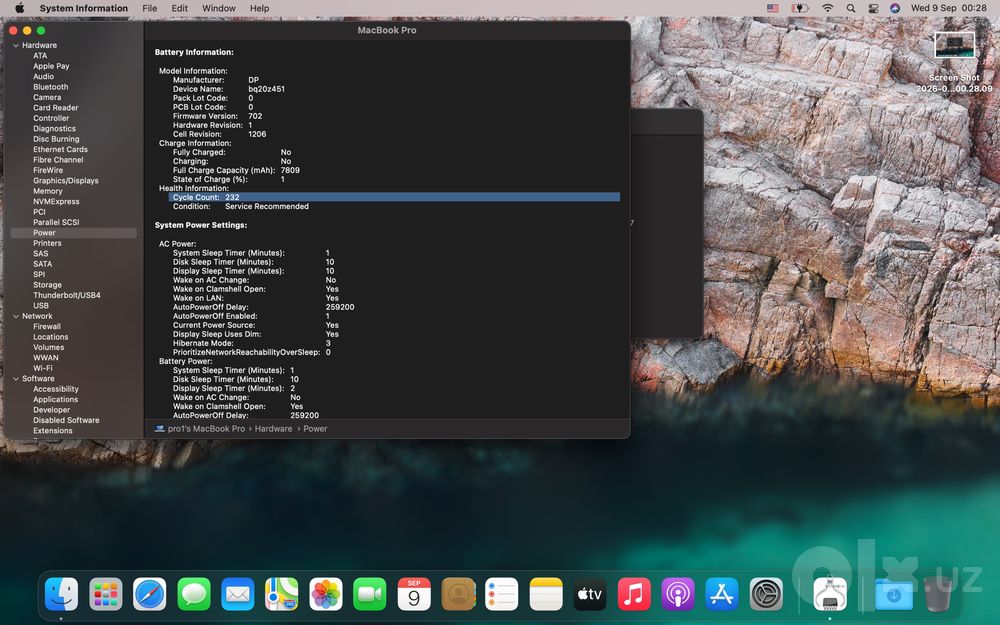The width and height of the screenshot is (1000, 625).
Task: Select Apple Pay in the sidebar
Action: coord(51,66)
